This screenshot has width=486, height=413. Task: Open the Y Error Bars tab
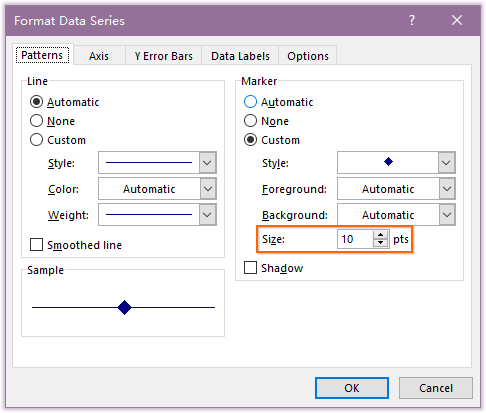click(163, 56)
